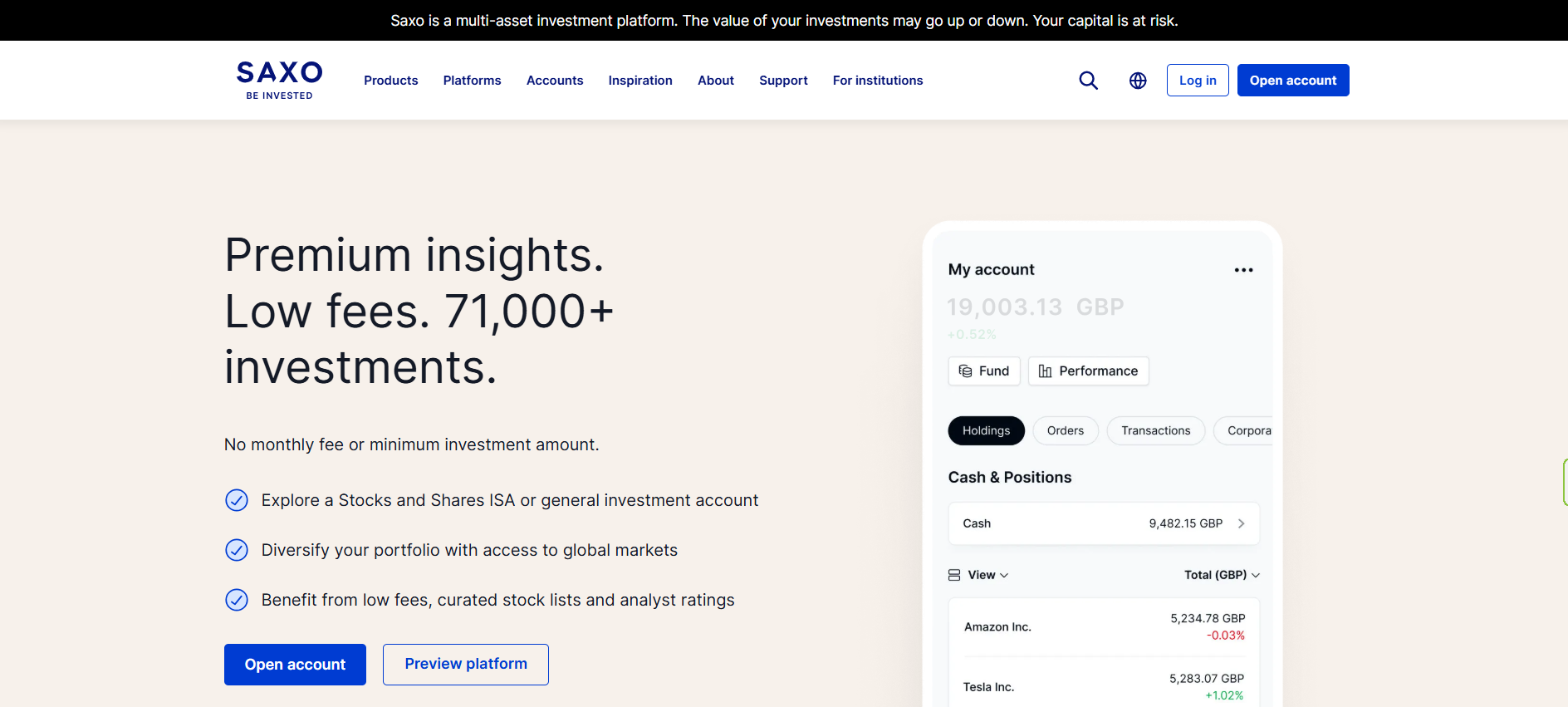Click the search magnifier icon
This screenshot has width=1568, height=707.
point(1088,81)
